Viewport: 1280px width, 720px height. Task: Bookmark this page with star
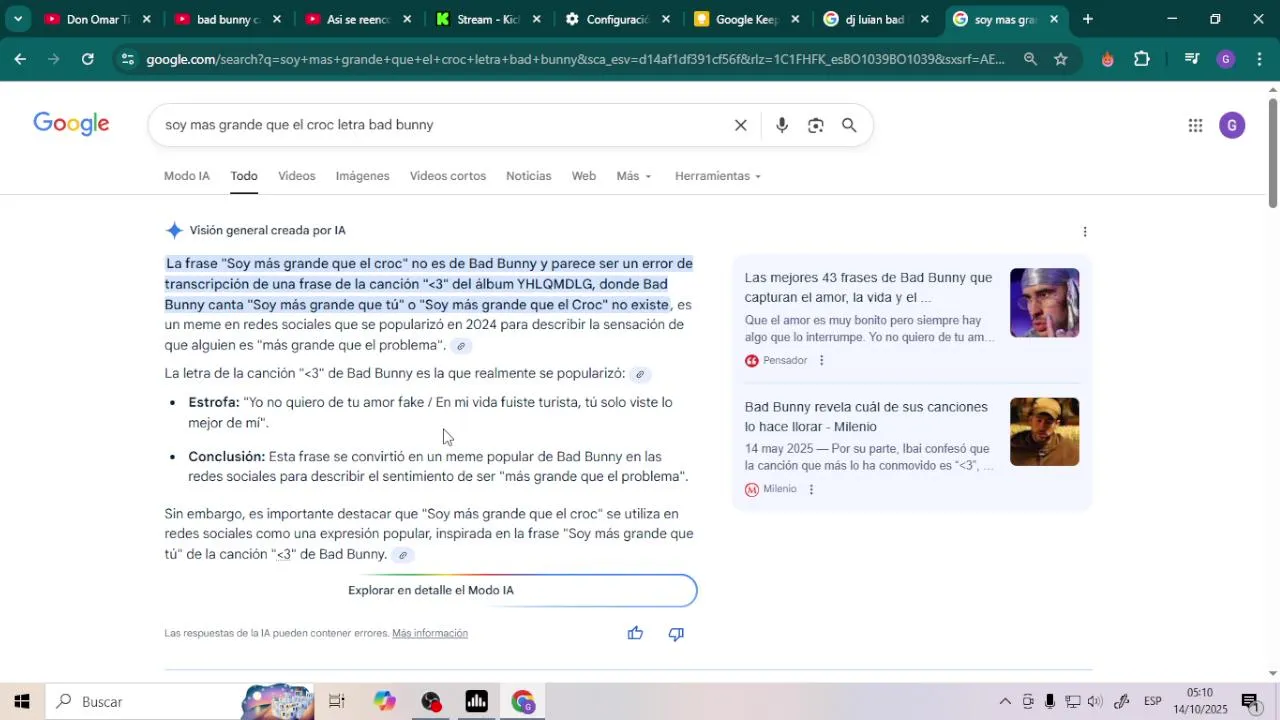pos(1061,59)
